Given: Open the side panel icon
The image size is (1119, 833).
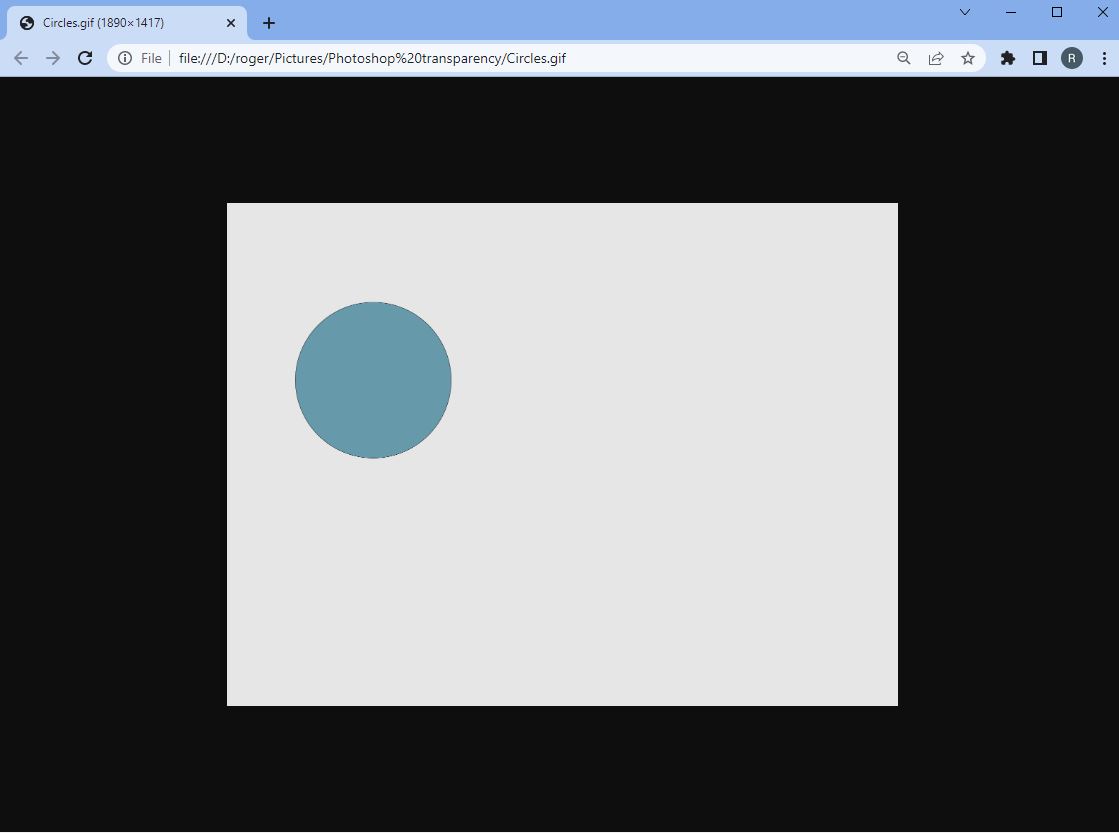Looking at the screenshot, I should (x=1040, y=58).
